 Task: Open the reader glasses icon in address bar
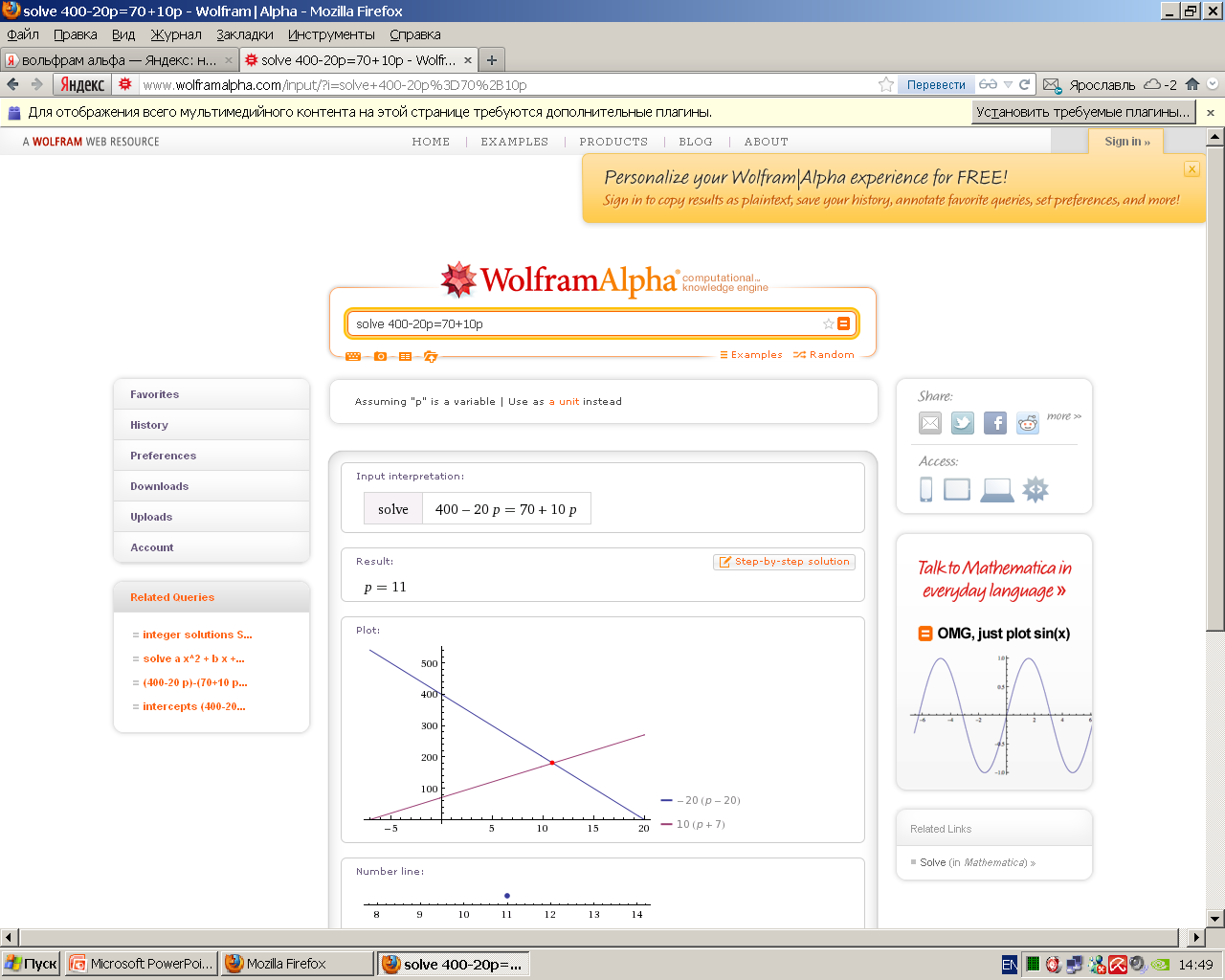(x=989, y=84)
